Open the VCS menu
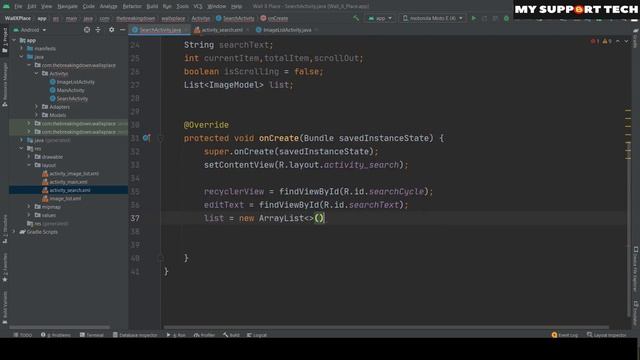 pos(198,6)
